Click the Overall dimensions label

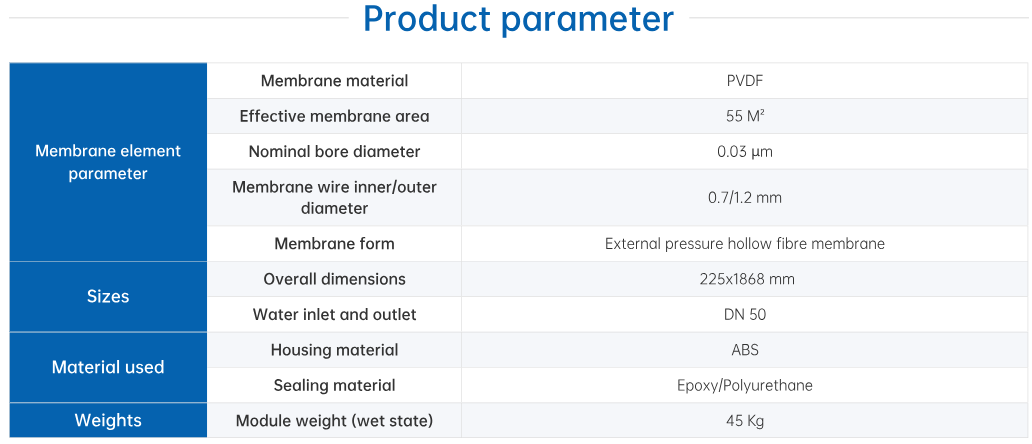(x=334, y=279)
